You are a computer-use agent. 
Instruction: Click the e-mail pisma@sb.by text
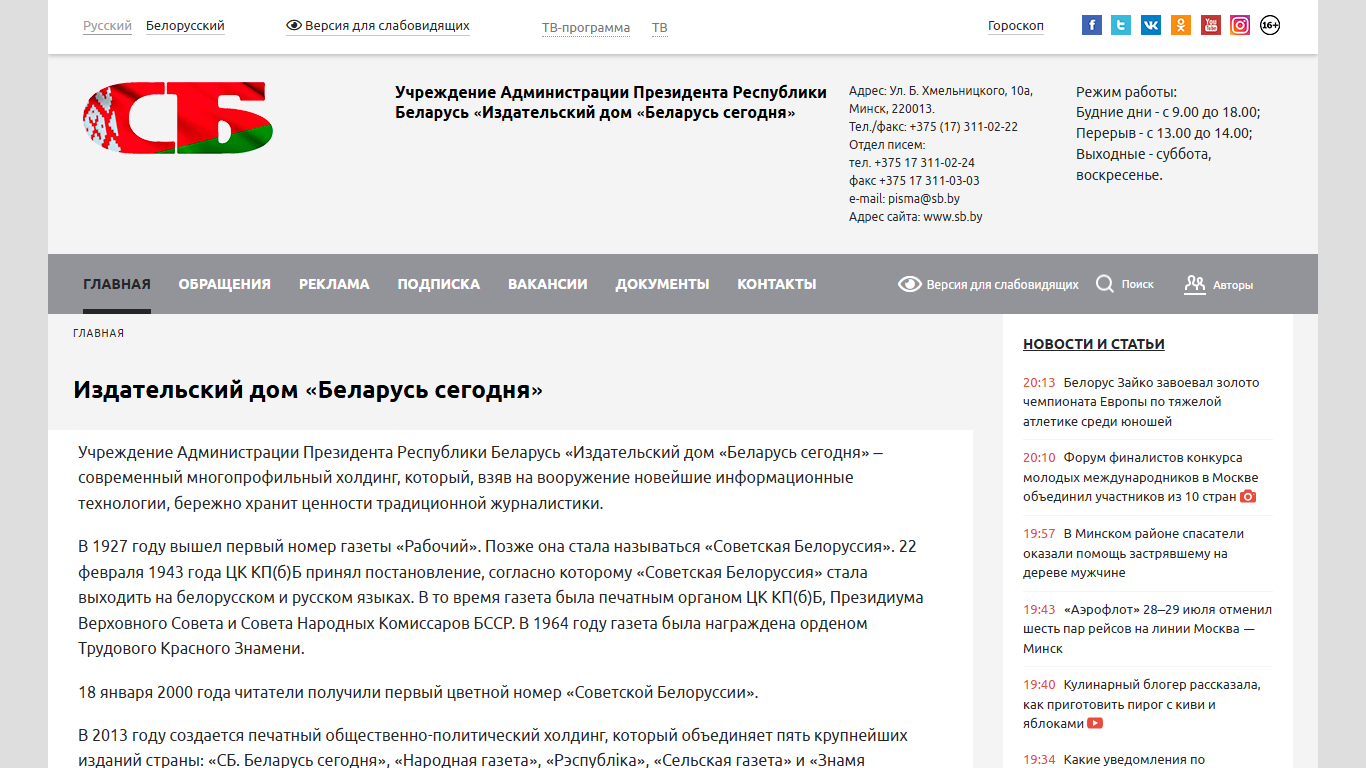pyautogui.click(x=904, y=199)
